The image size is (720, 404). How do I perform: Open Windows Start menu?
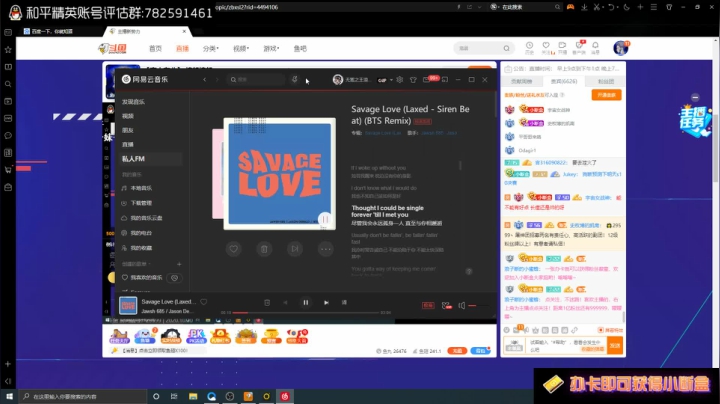tap(9, 396)
